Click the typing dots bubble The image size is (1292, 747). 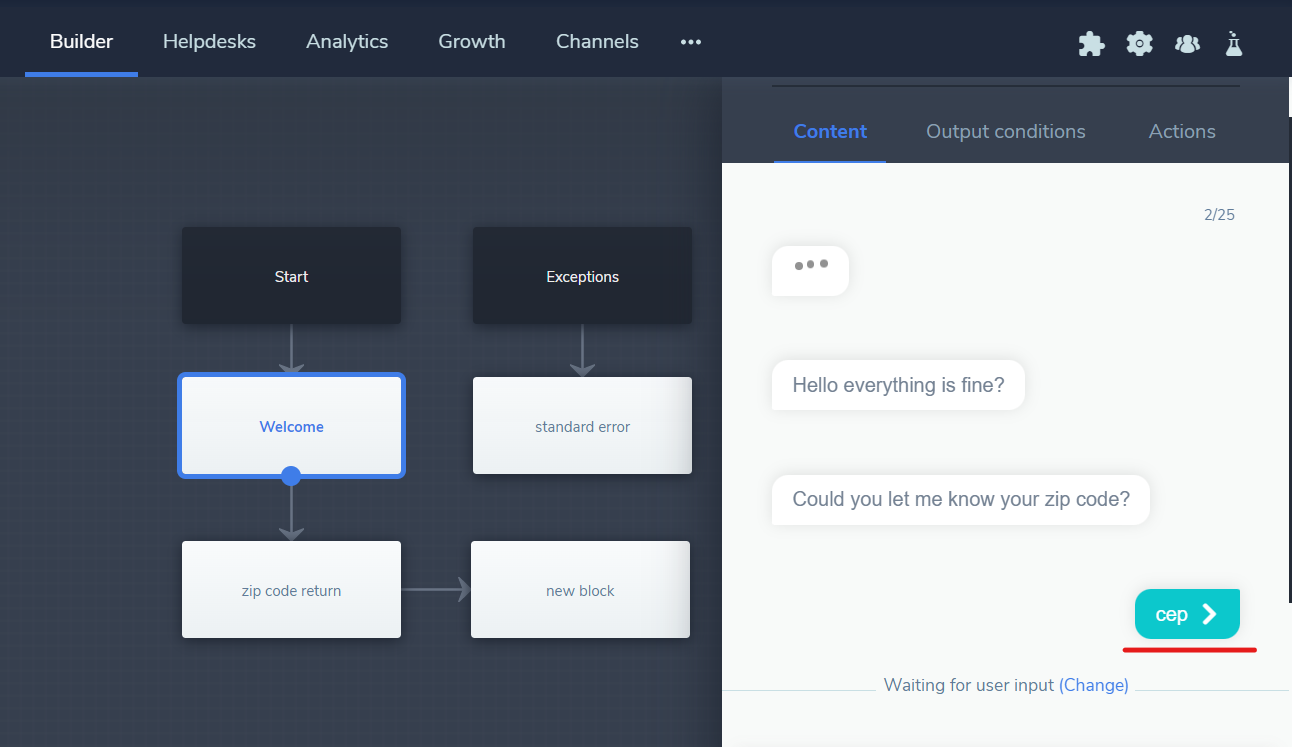[x=810, y=270]
